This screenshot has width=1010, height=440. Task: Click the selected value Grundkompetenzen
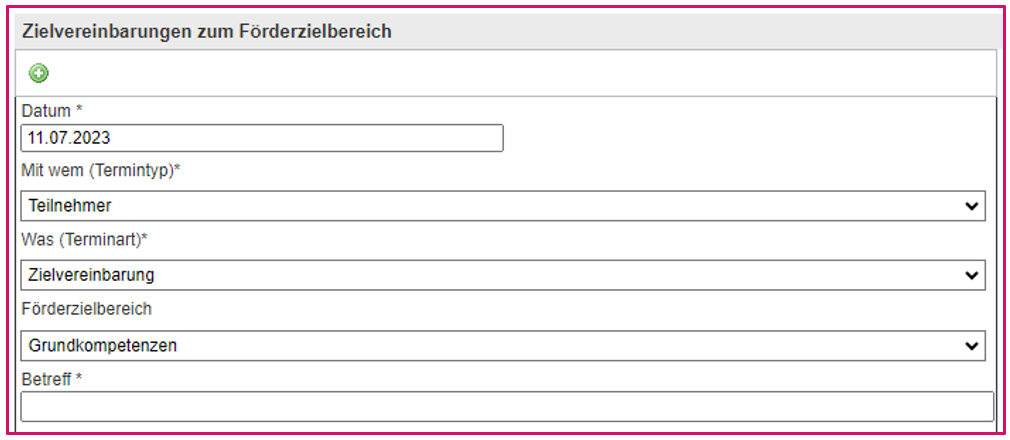(x=103, y=345)
